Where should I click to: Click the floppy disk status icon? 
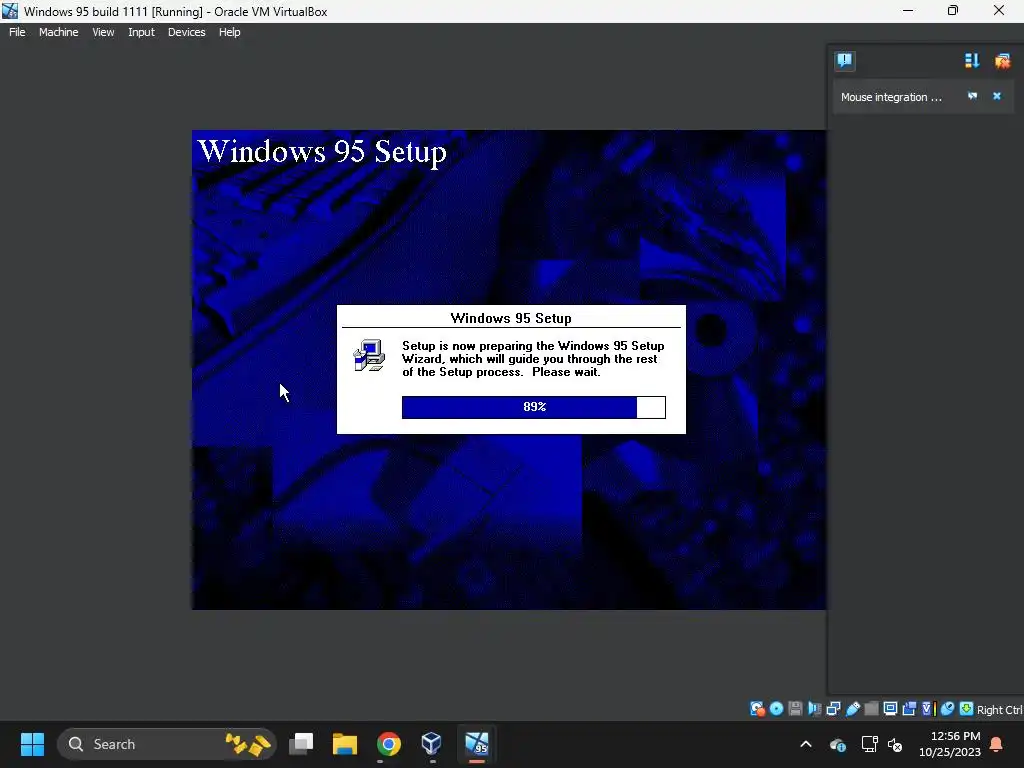coord(795,709)
